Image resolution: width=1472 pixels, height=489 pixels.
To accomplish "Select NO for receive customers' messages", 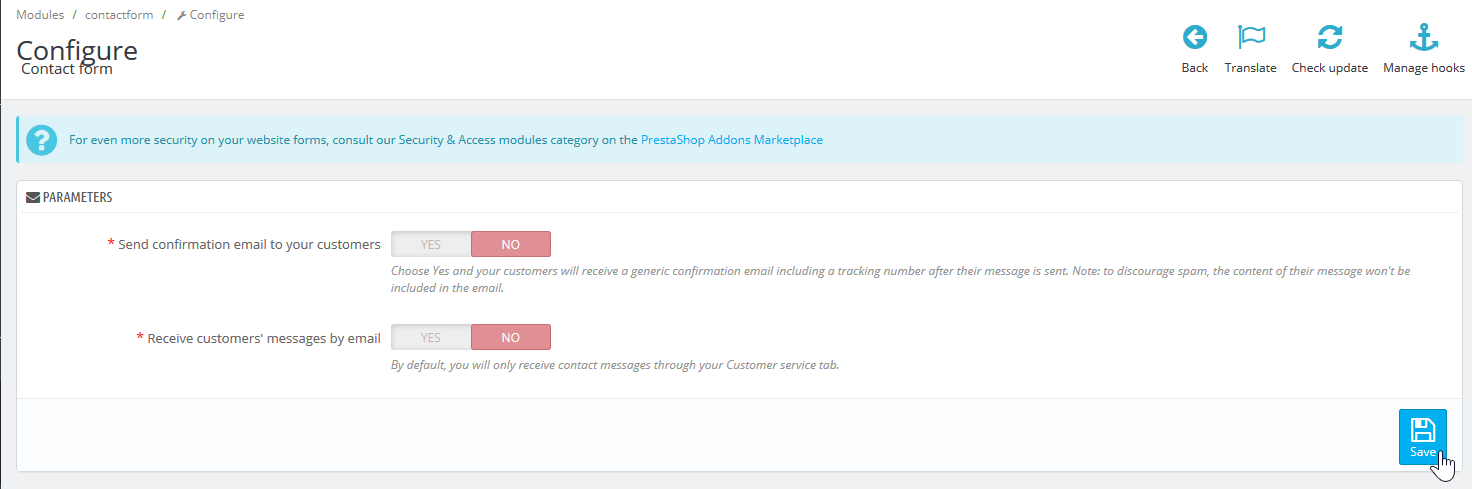I will 510,337.
